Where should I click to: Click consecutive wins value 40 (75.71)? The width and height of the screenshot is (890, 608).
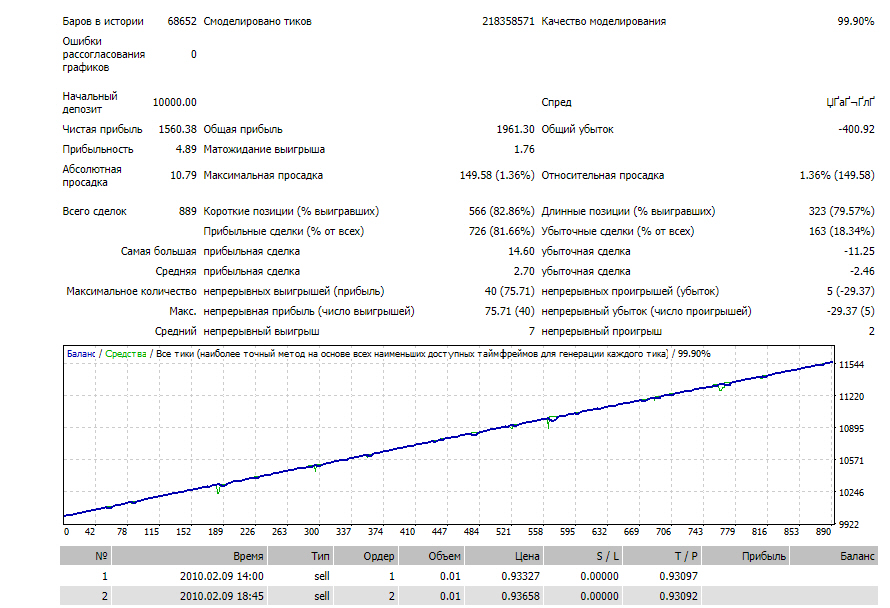(509, 291)
